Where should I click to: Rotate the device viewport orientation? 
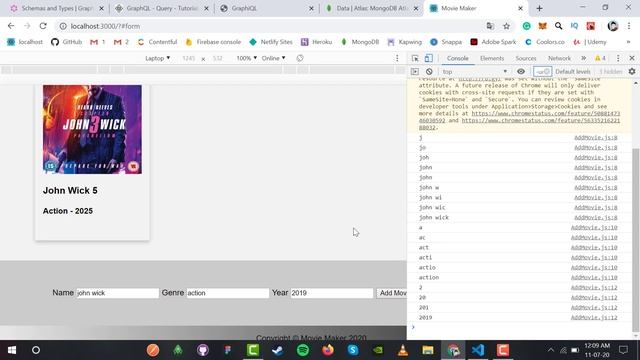click(x=300, y=58)
